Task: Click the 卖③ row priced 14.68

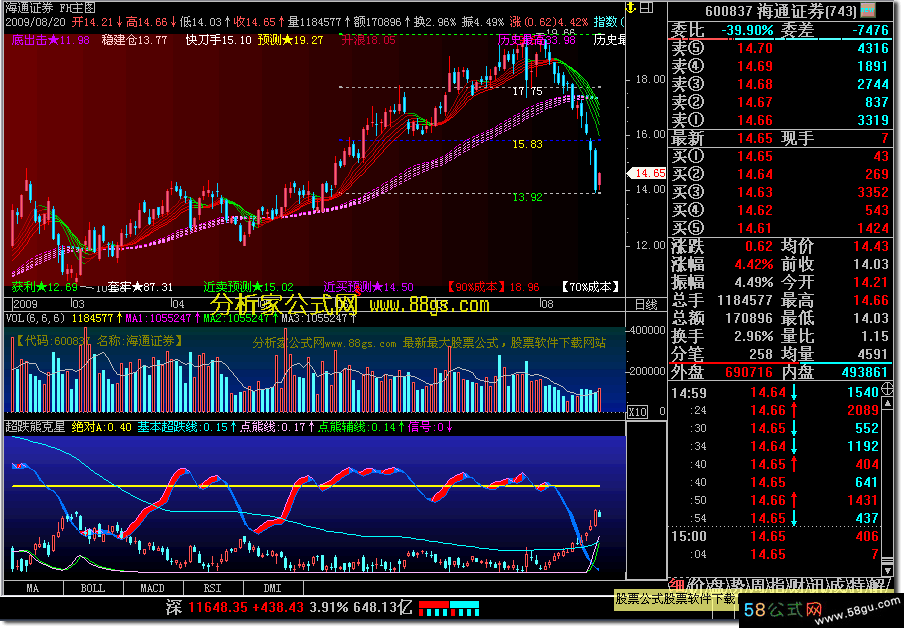Action: [780, 84]
